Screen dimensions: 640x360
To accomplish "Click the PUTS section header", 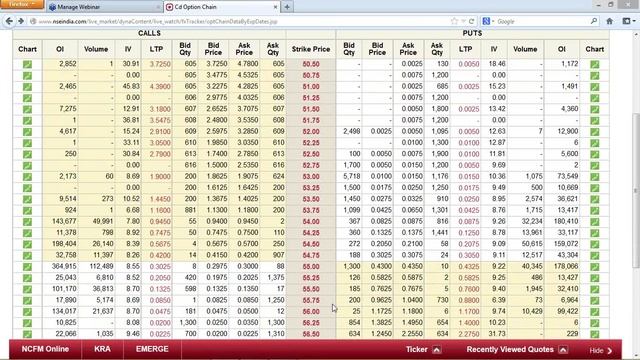I will (x=472, y=33).
